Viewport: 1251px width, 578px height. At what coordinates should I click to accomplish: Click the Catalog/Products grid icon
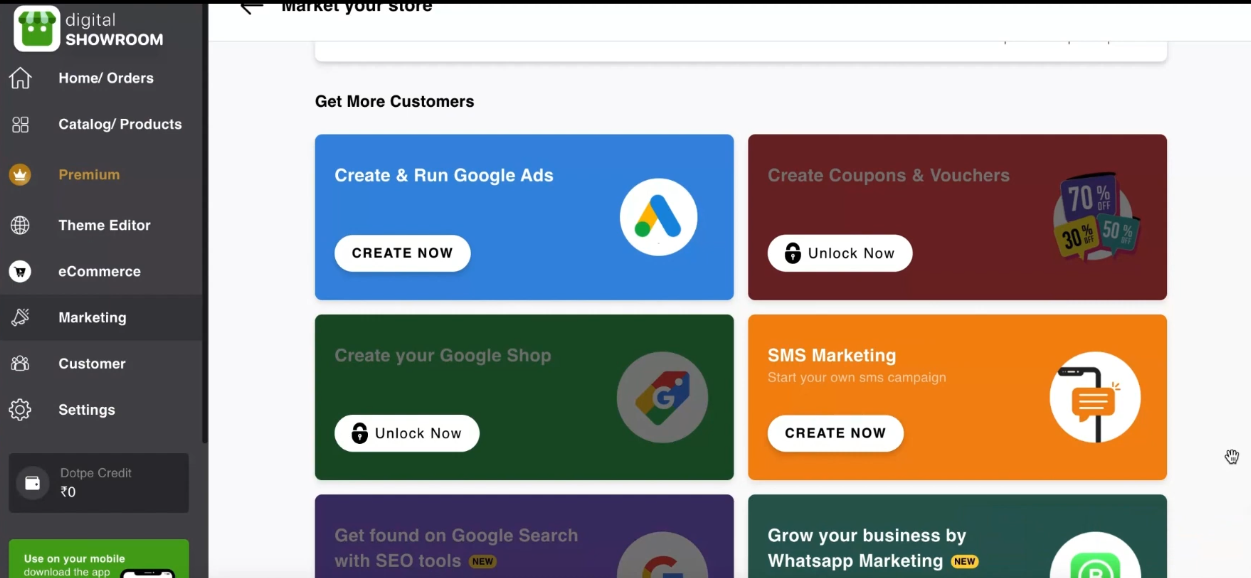(20, 125)
